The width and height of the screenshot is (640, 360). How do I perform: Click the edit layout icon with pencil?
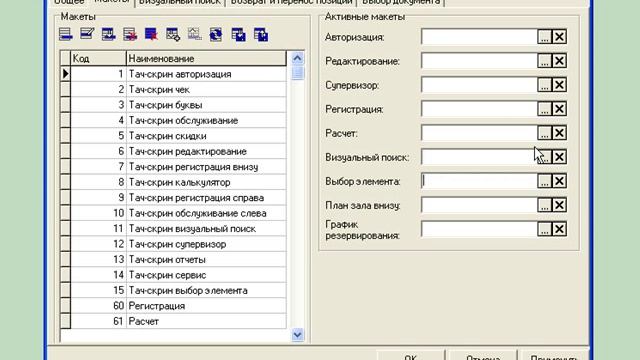click(87, 34)
